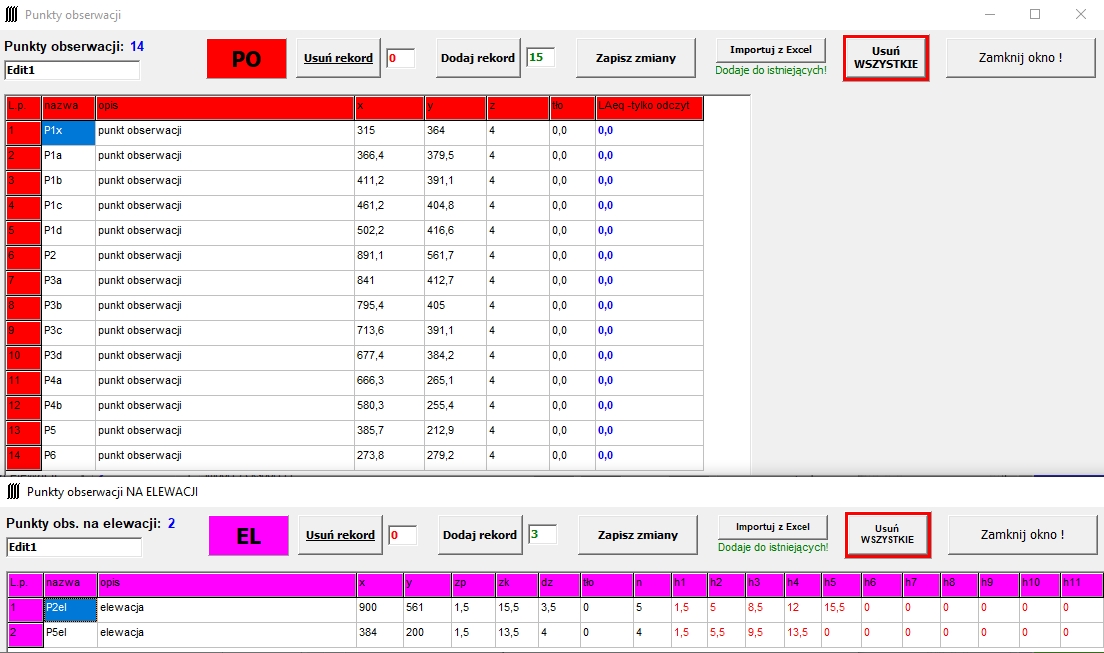
Task: Select the P1x name cell
Action: [x=68, y=131]
